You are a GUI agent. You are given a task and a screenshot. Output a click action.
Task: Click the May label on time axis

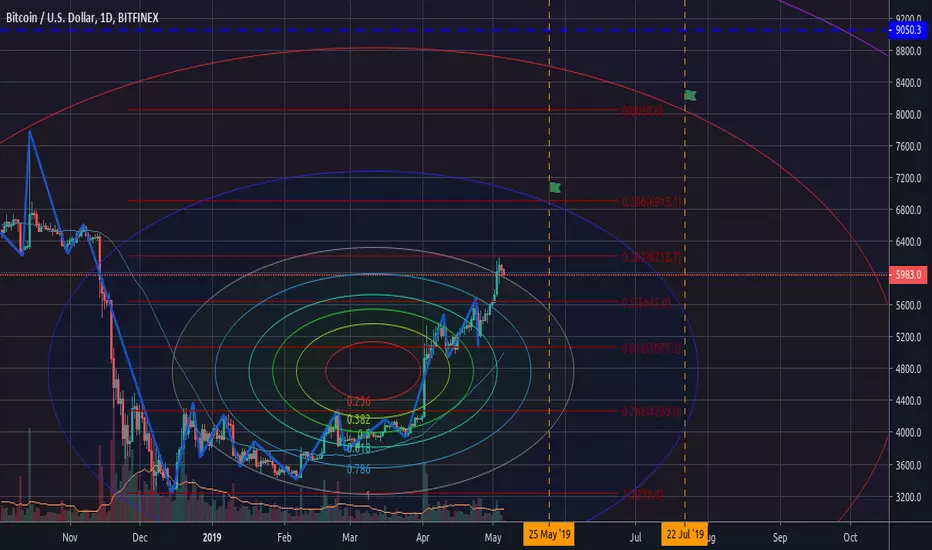click(x=493, y=538)
